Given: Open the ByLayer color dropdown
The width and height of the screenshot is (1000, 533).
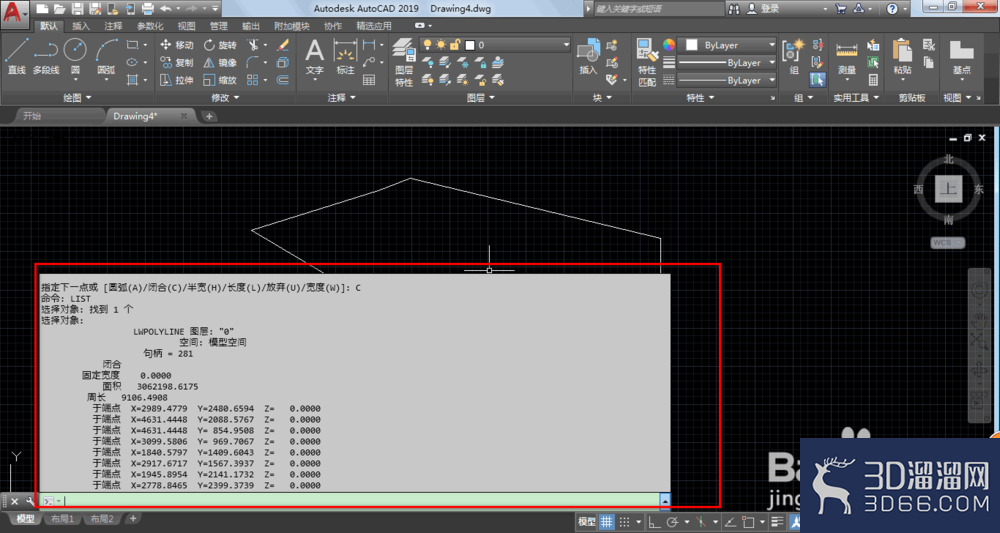Looking at the screenshot, I should 727,45.
